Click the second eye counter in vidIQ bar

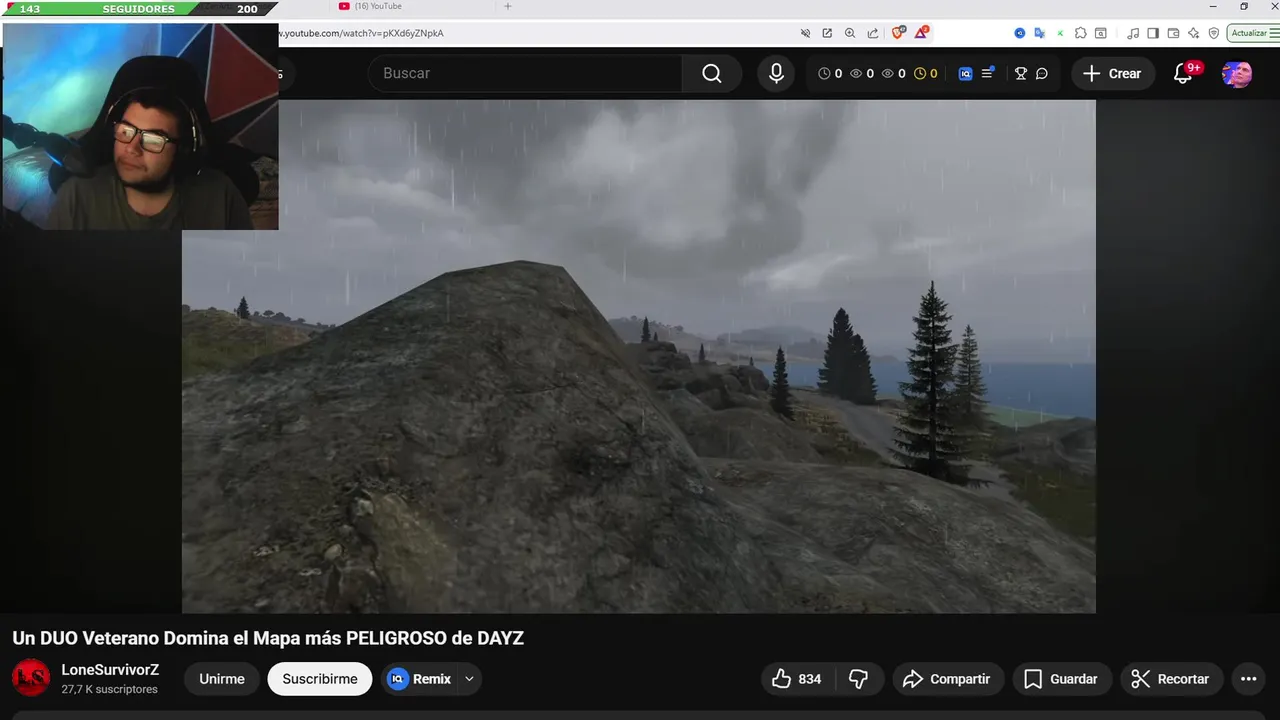click(x=894, y=73)
